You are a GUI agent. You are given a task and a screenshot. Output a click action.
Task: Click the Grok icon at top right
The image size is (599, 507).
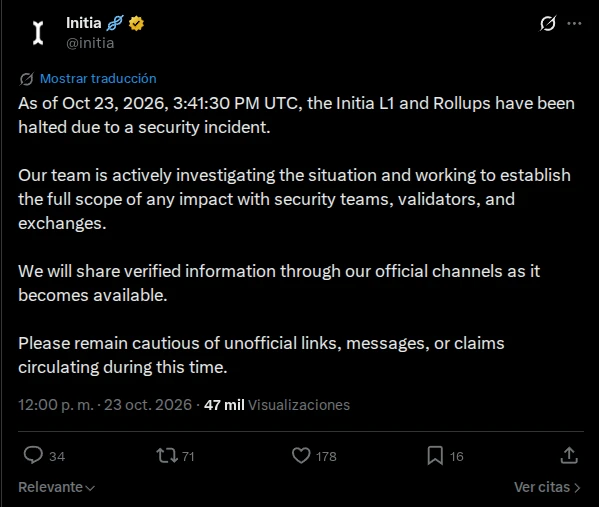click(x=548, y=23)
